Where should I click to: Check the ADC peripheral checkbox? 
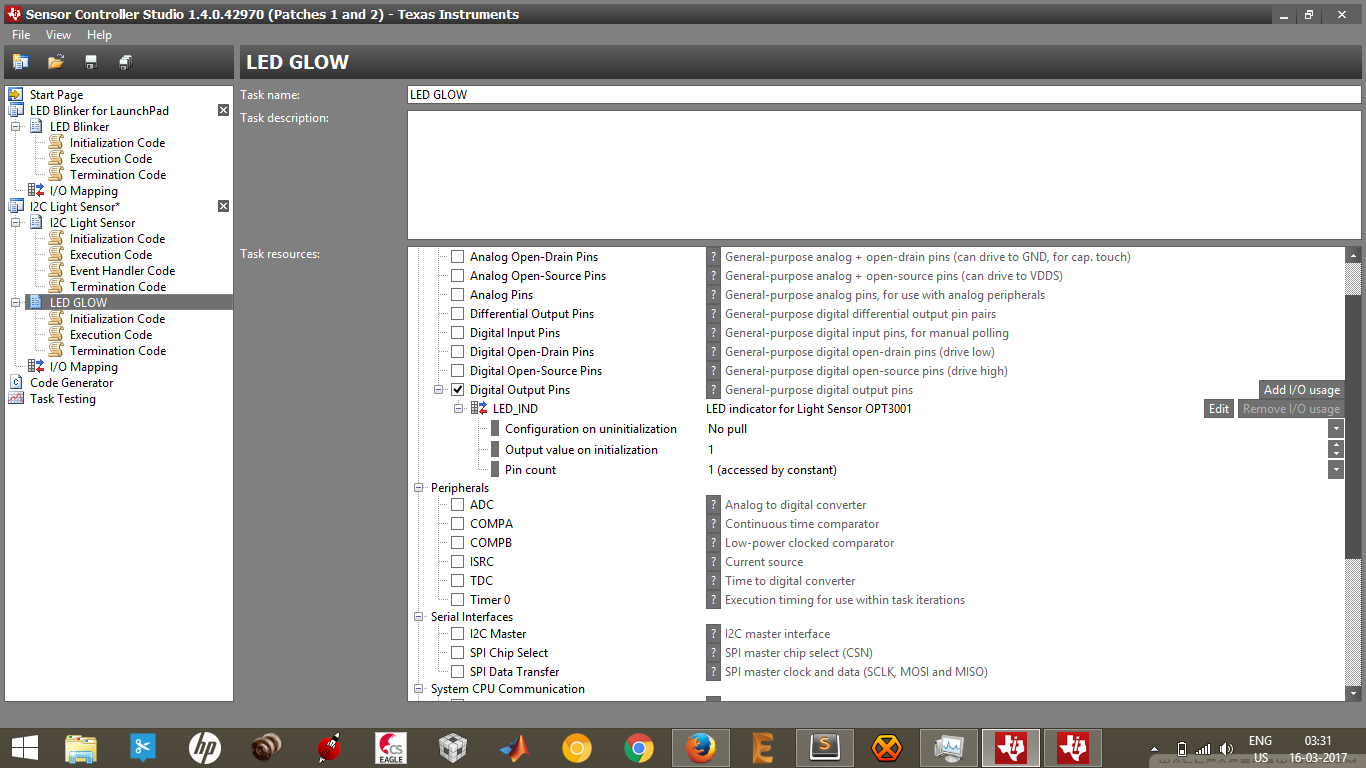tap(457, 504)
